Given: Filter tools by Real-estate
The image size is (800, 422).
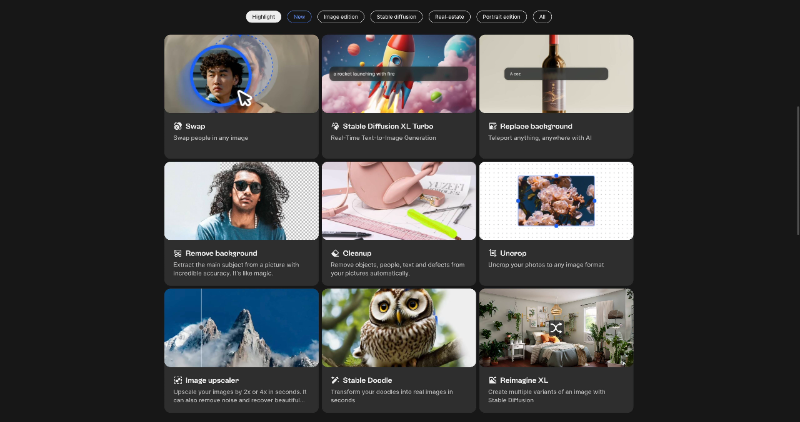Looking at the screenshot, I should (x=449, y=17).
